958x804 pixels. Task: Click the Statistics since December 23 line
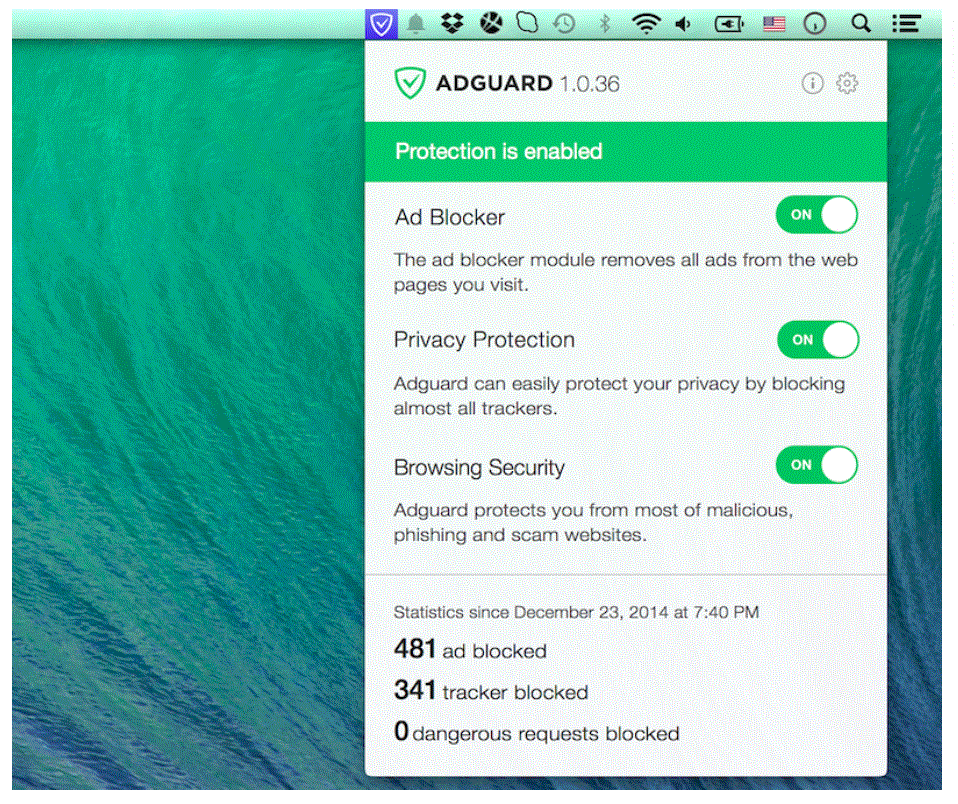(x=576, y=612)
